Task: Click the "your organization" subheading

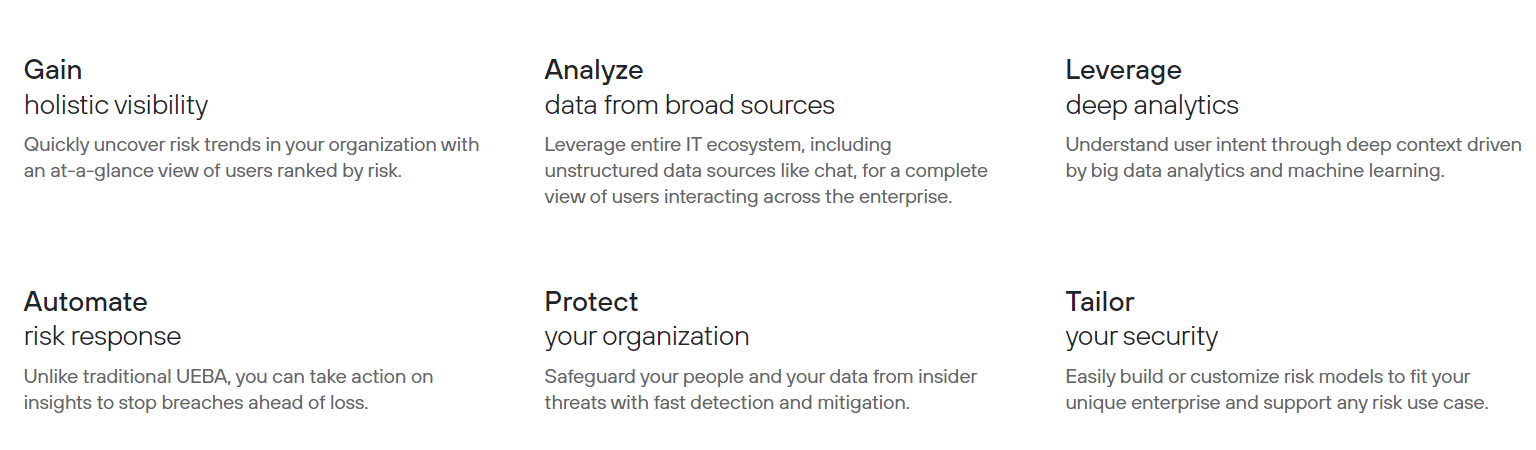Action: click(x=646, y=337)
